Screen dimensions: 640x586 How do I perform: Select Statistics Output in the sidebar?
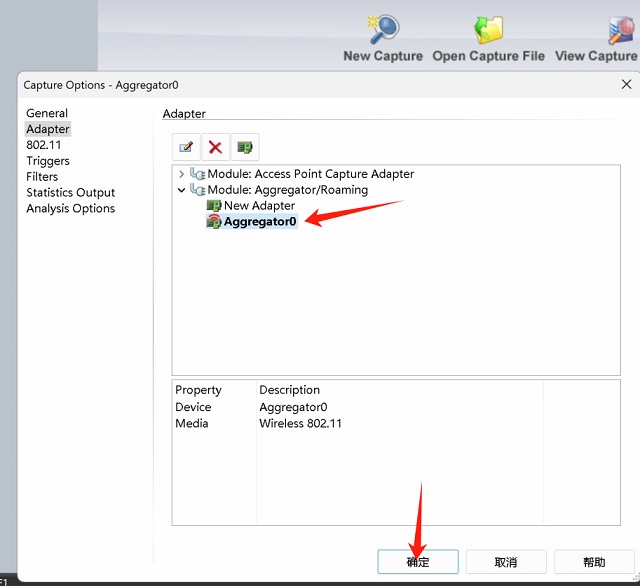point(70,193)
